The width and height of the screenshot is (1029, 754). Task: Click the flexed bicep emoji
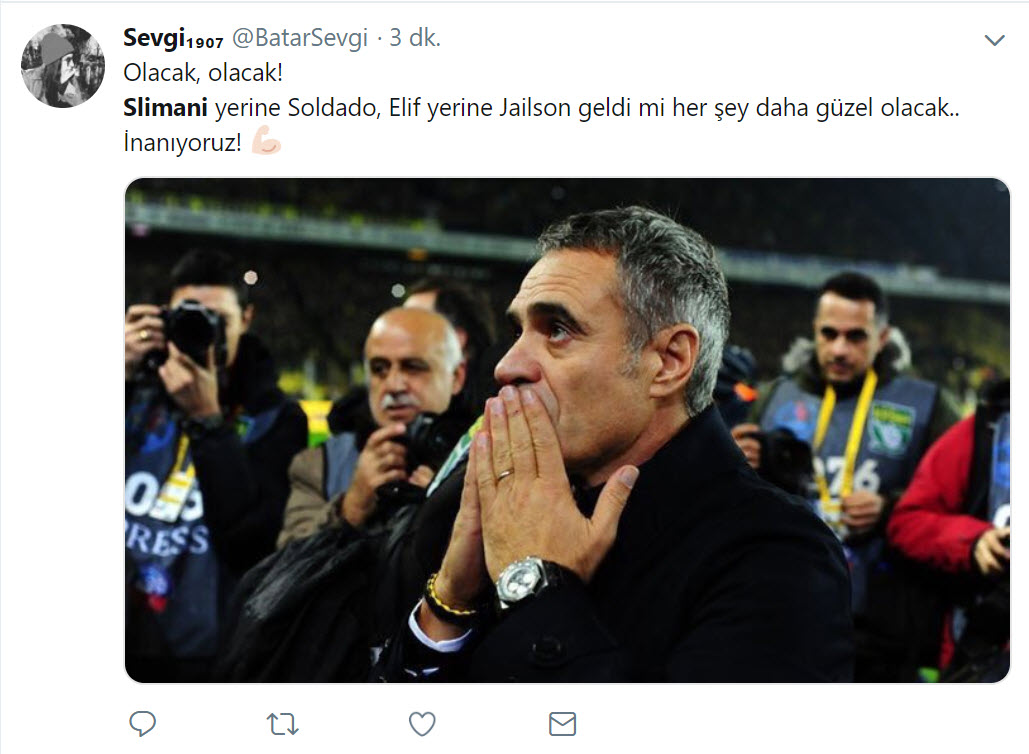(266, 143)
